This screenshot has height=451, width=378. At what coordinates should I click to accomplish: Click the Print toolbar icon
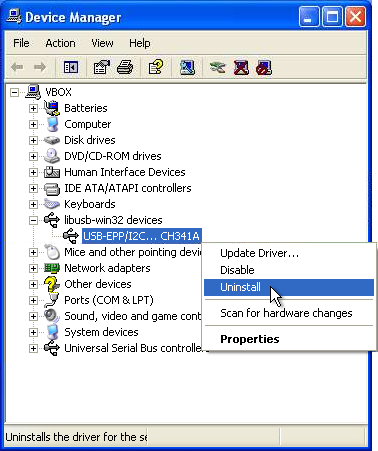pyautogui.click(x=125, y=67)
